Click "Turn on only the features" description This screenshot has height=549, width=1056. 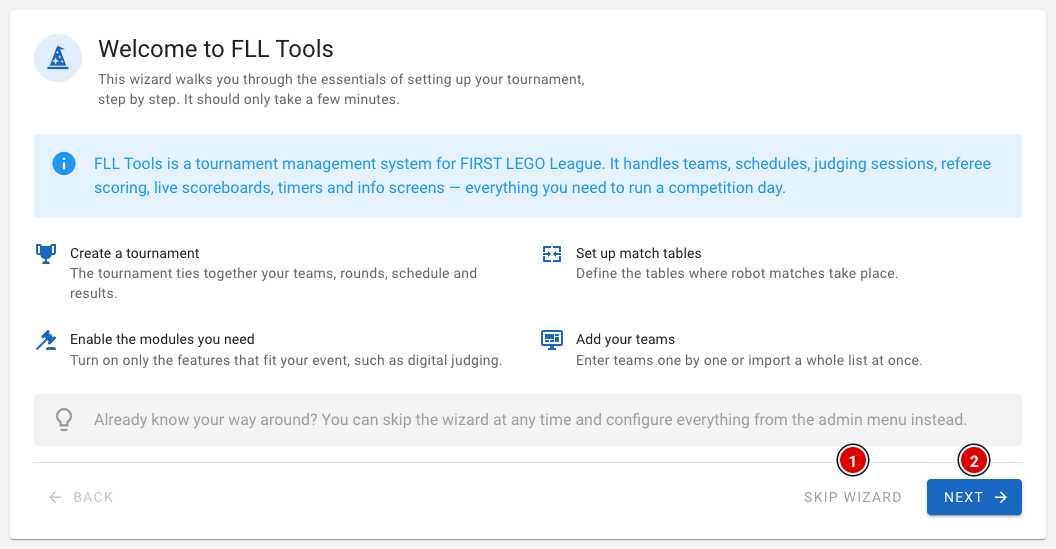[x=286, y=360]
